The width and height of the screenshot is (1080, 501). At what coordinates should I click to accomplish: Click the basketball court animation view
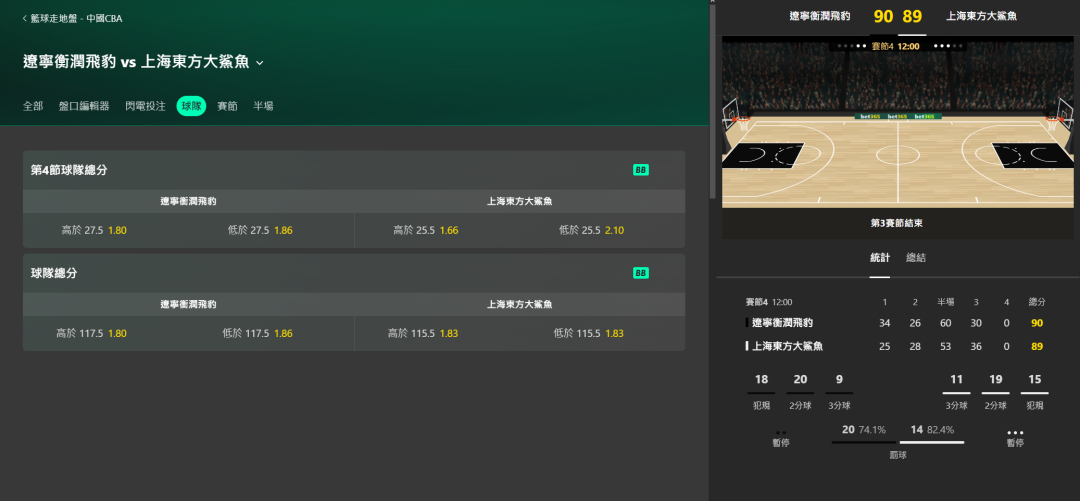tap(898, 122)
